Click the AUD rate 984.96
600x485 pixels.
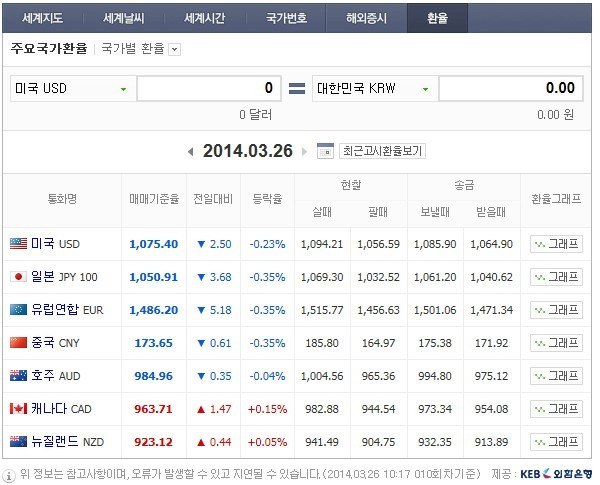(154, 376)
